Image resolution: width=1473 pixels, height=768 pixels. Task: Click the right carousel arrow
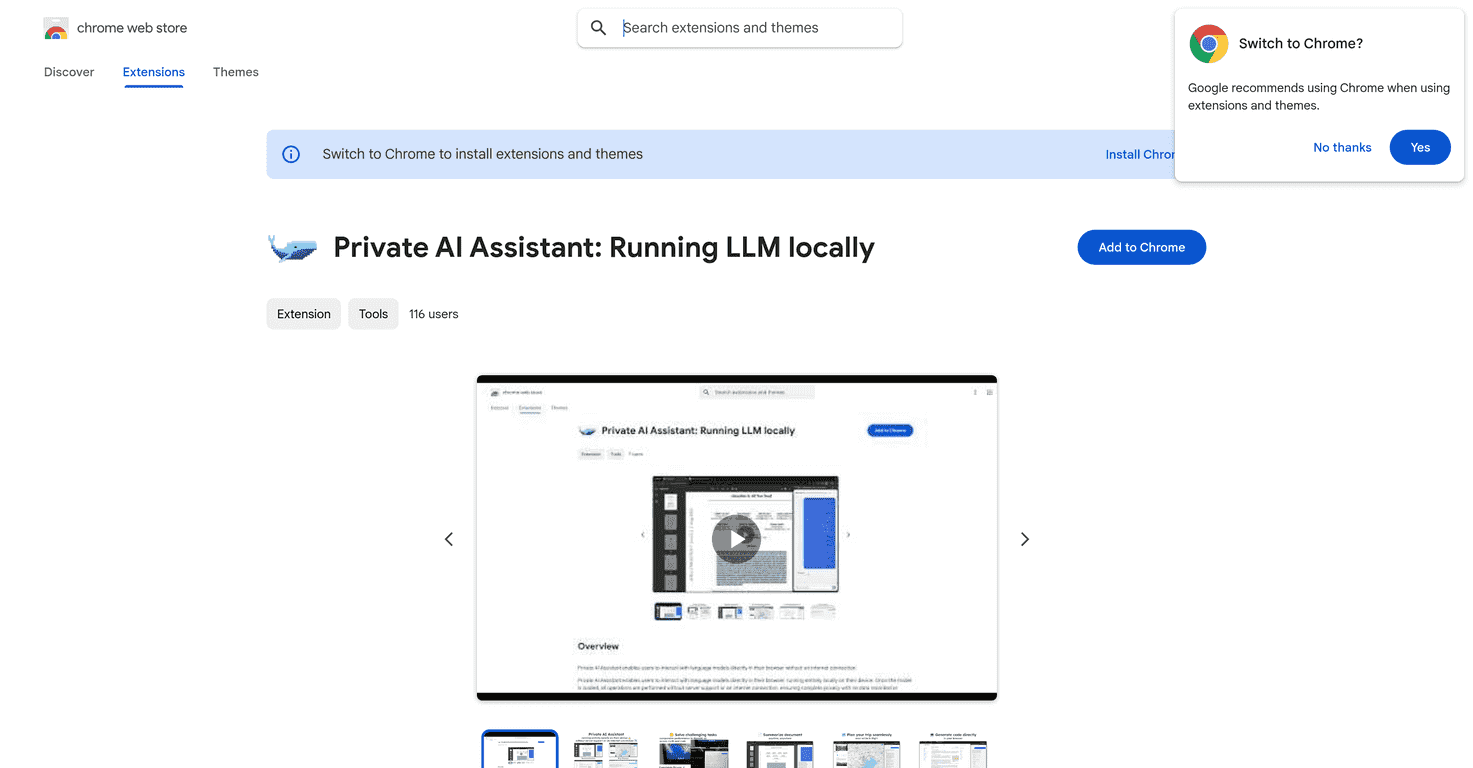1024,538
